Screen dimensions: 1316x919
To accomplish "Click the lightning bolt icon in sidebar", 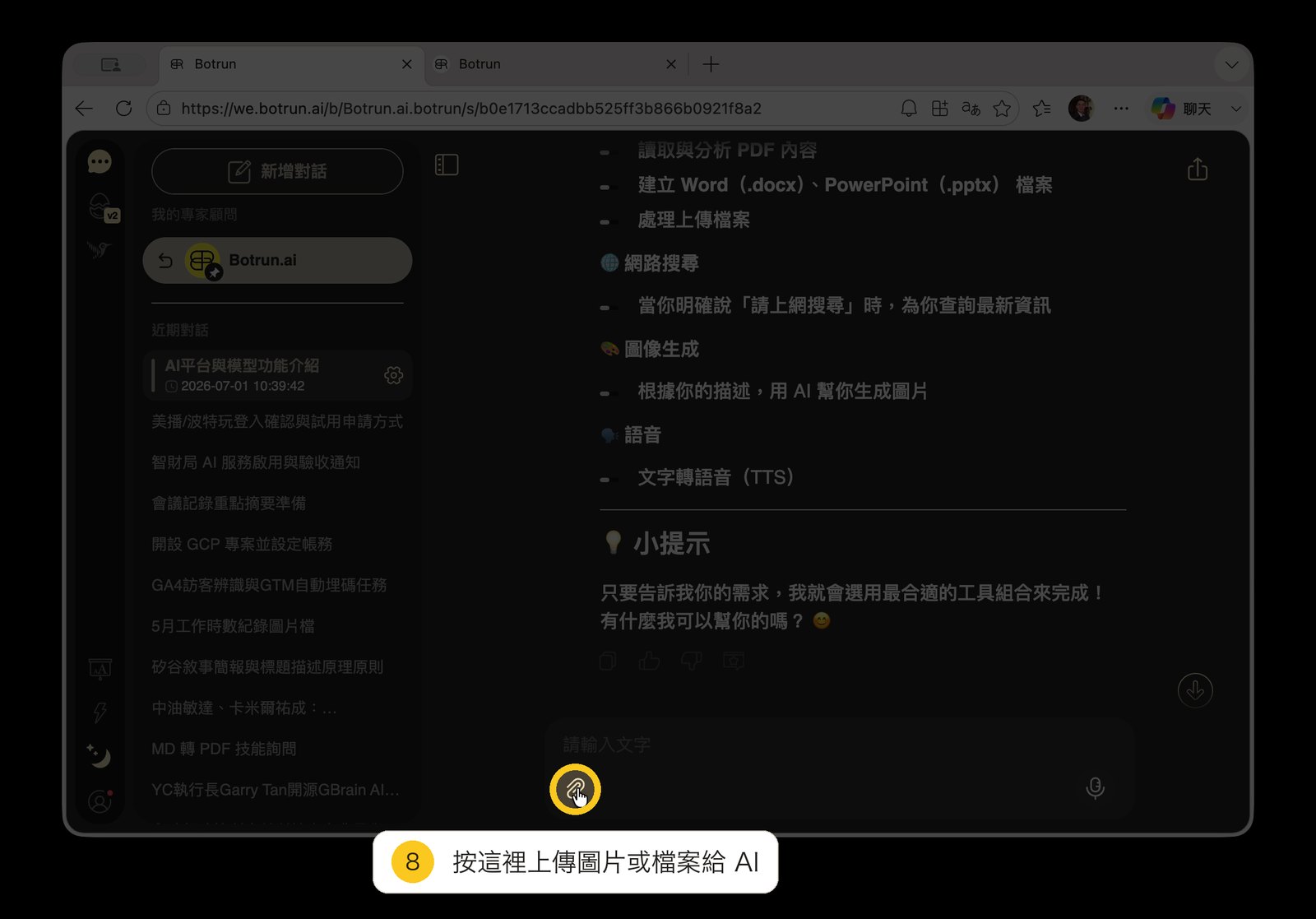I will [x=100, y=712].
